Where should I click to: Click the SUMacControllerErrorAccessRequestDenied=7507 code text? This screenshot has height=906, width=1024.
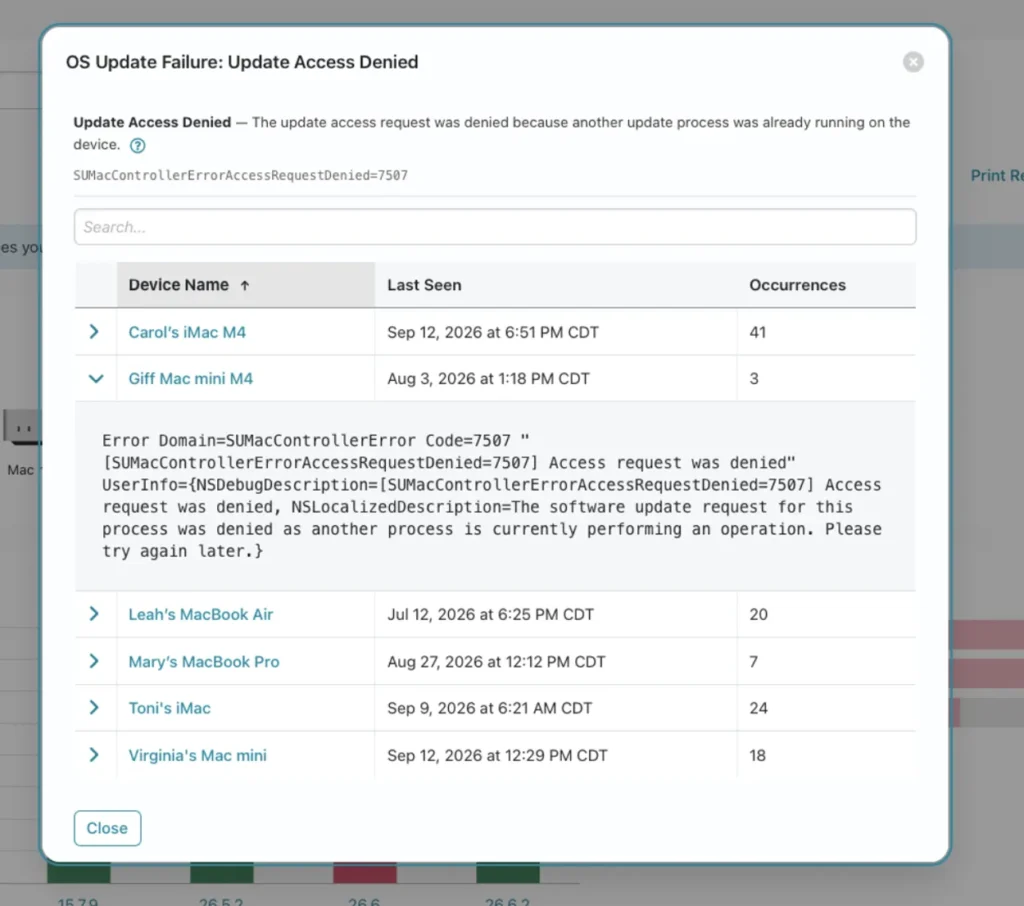(240, 175)
